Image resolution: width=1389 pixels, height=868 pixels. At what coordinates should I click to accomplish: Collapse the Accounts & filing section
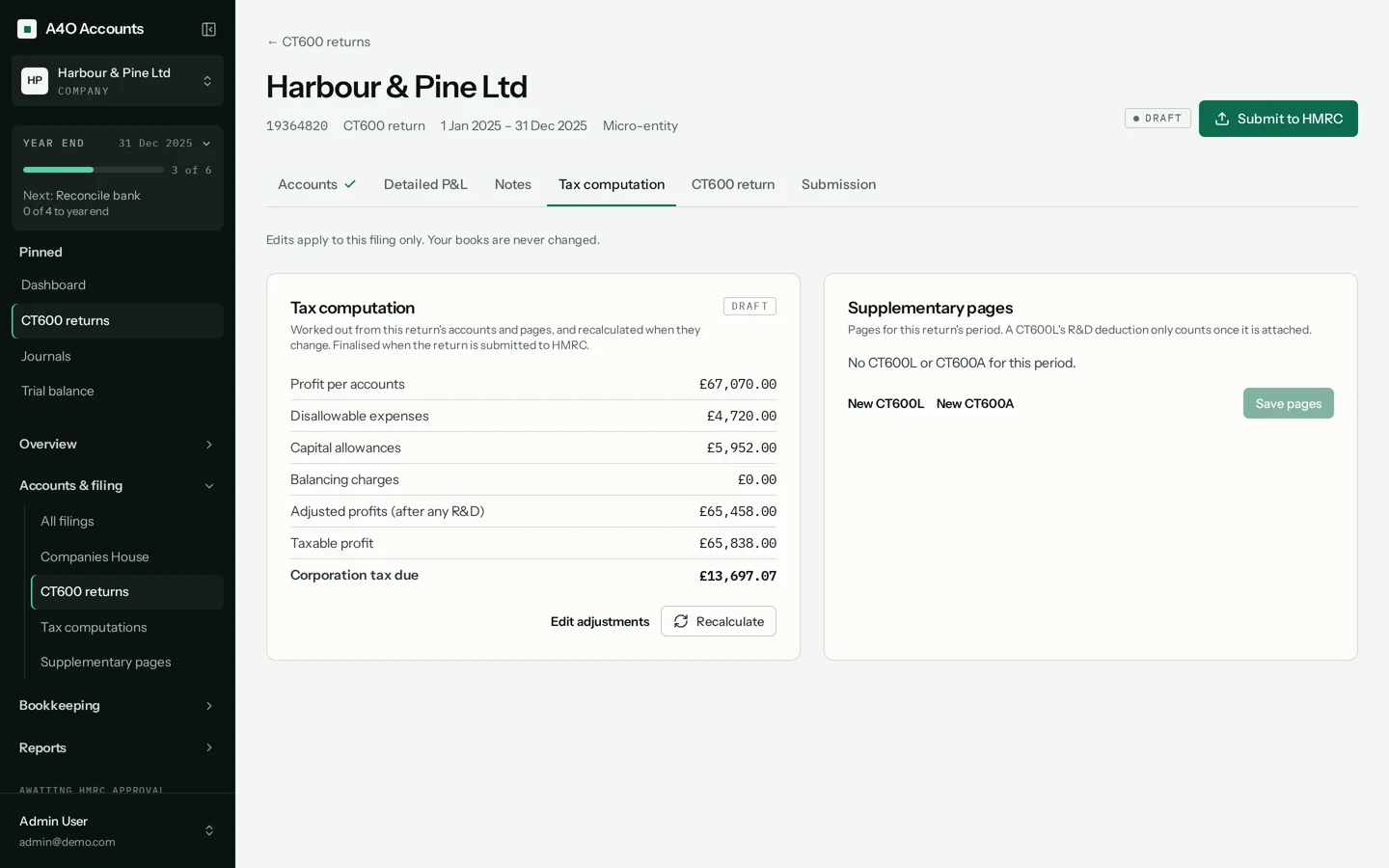point(118,486)
